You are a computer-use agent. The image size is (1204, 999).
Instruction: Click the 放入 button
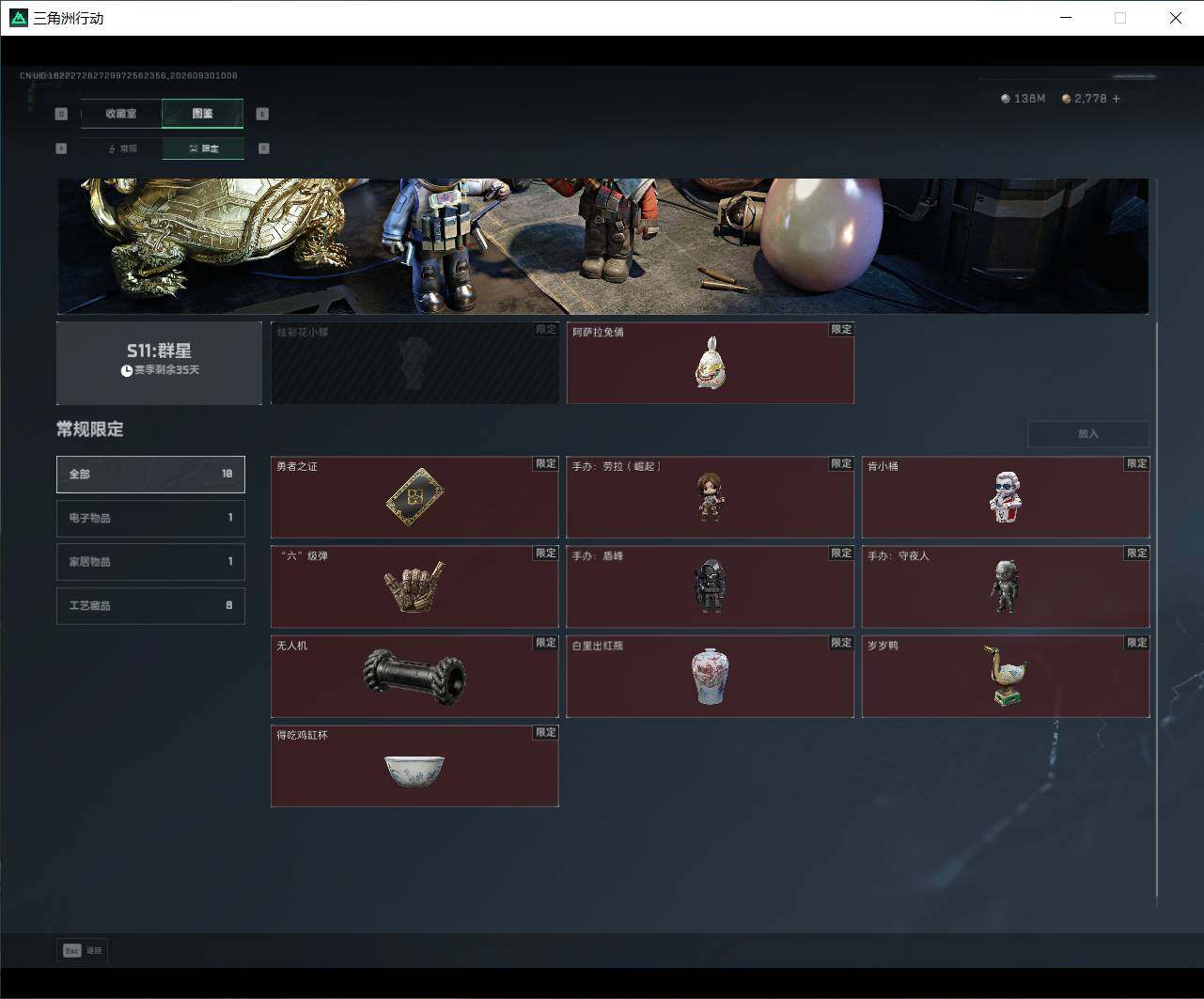[1088, 434]
